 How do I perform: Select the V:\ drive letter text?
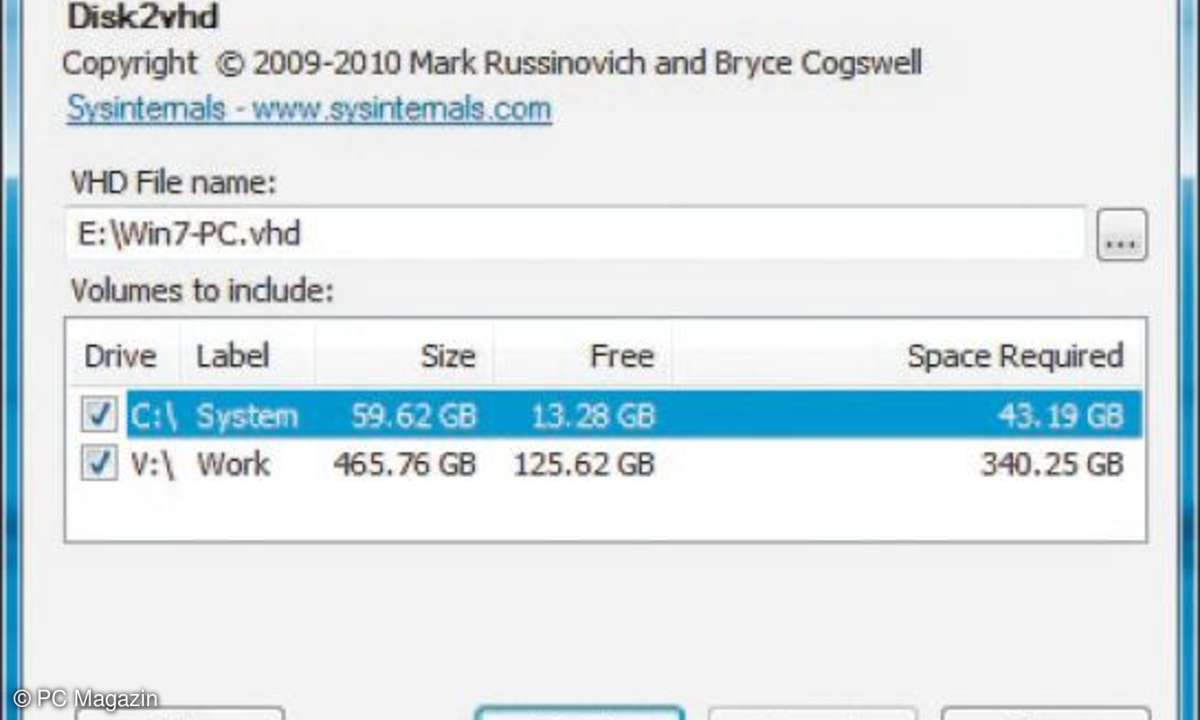point(154,464)
